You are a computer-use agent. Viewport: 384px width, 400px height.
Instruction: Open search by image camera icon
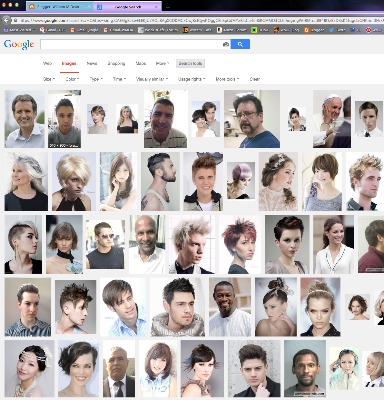[226, 44]
